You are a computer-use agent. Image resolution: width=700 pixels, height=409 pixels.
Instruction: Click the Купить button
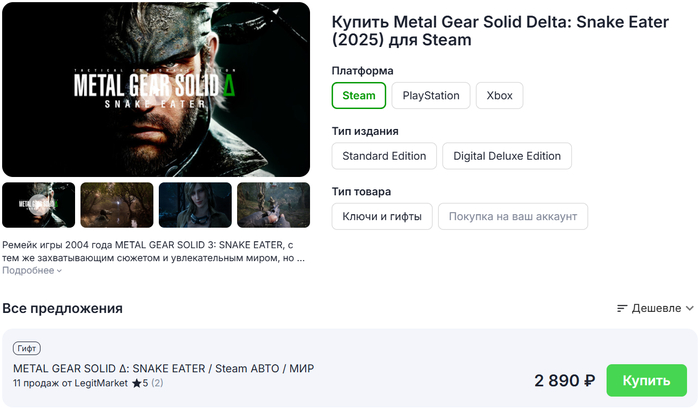(x=646, y=381)
